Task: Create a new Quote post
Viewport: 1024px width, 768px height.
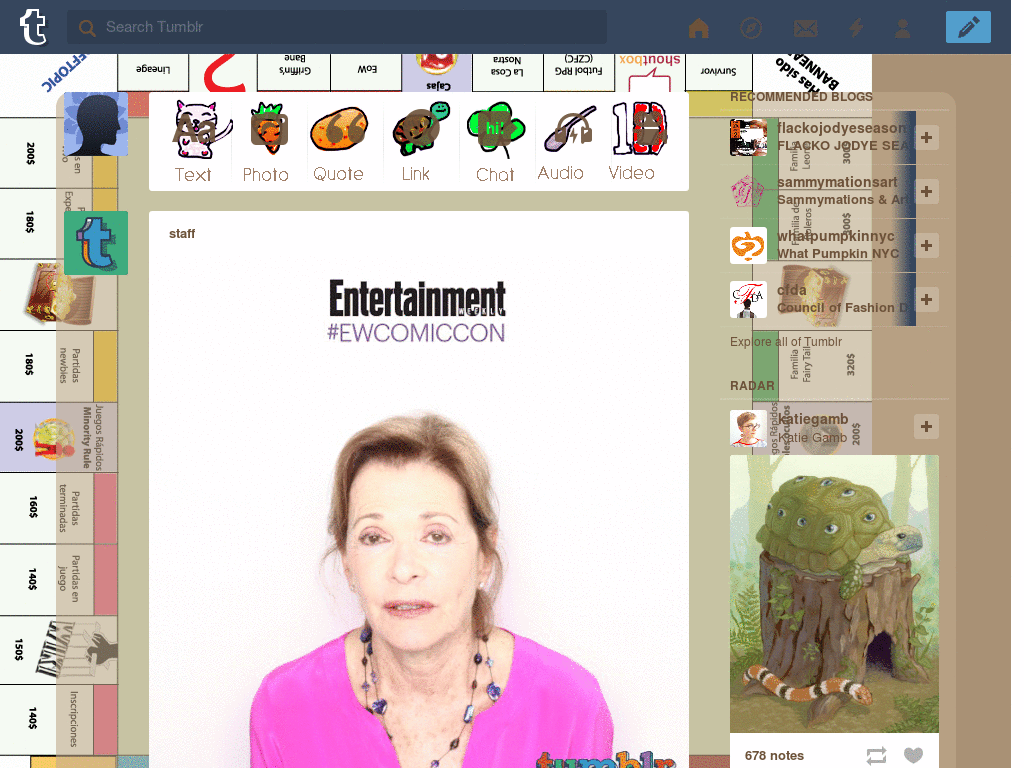Action: tap(338, 142)
